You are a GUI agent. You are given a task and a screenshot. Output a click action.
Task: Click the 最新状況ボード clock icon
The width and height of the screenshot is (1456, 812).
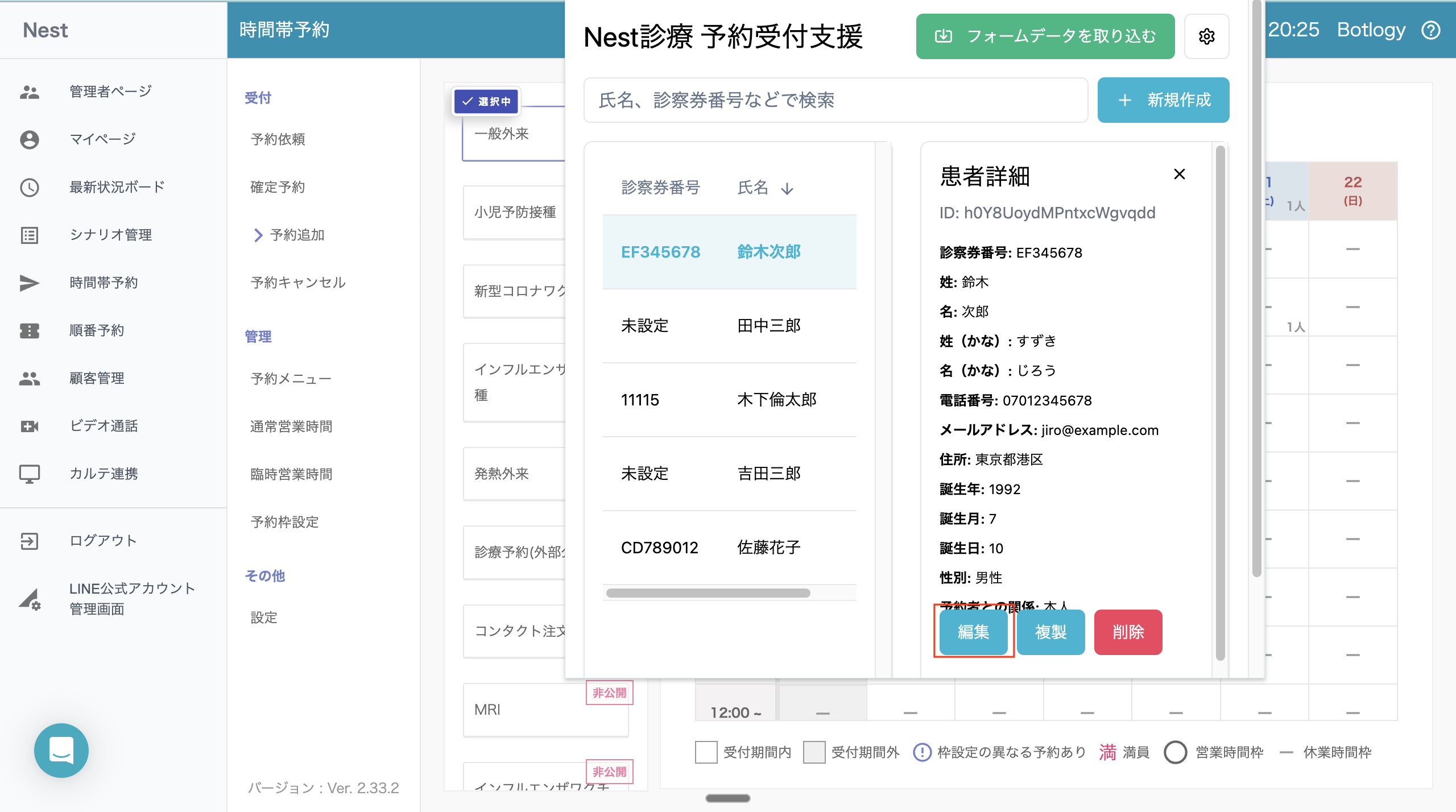(x=30, y=187)
